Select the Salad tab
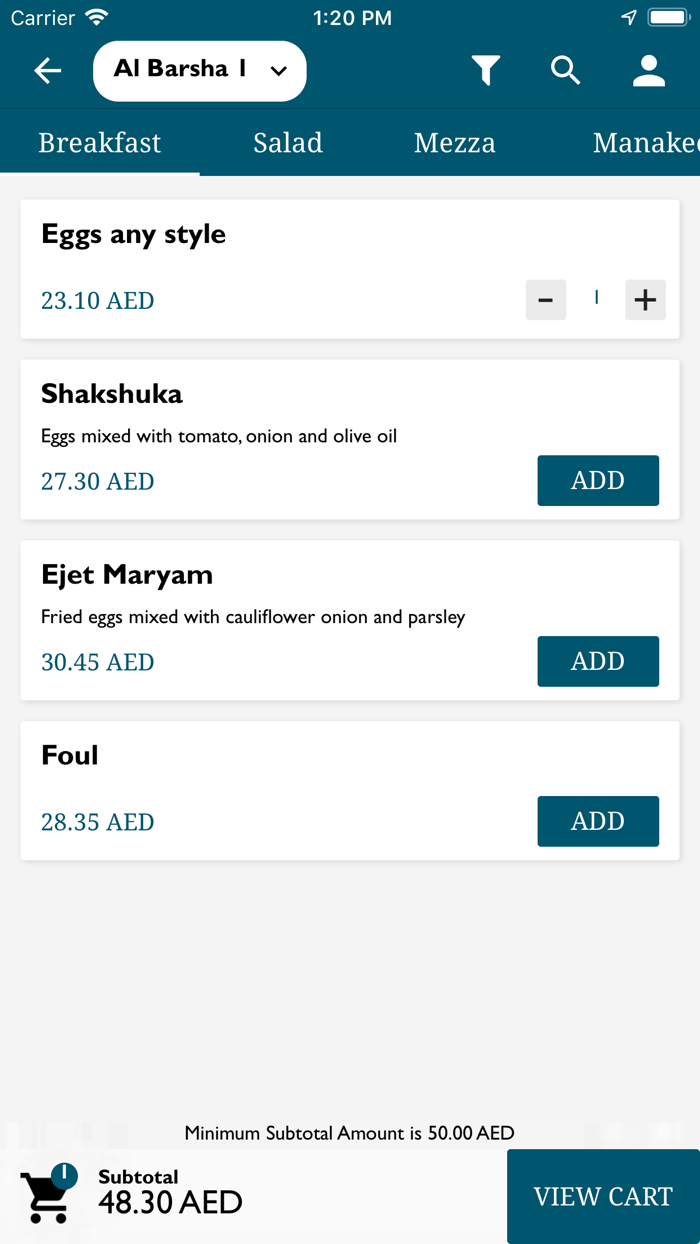 [x=288, y=143]
